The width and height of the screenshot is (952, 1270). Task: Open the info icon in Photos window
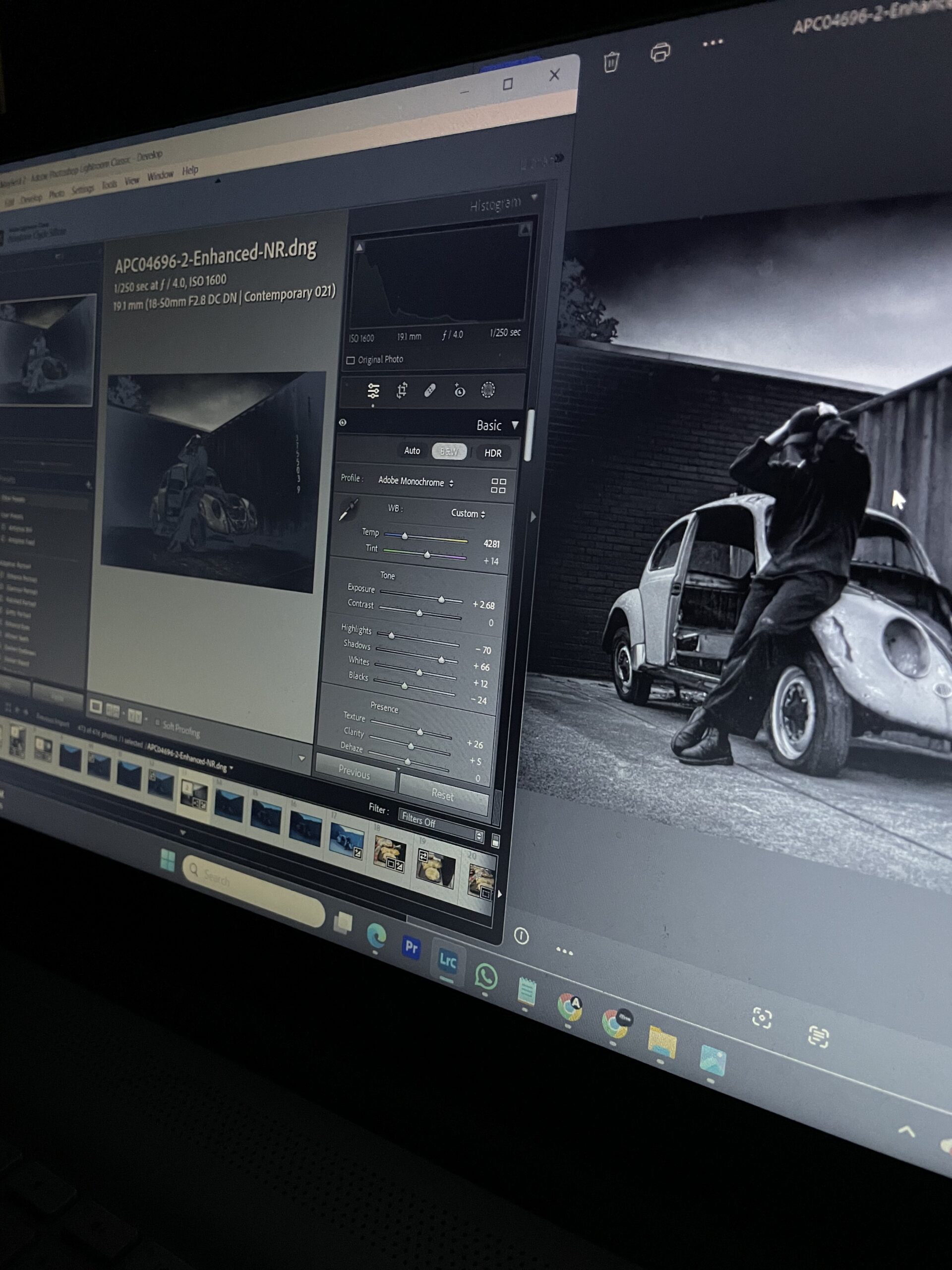tap(521, 937)
